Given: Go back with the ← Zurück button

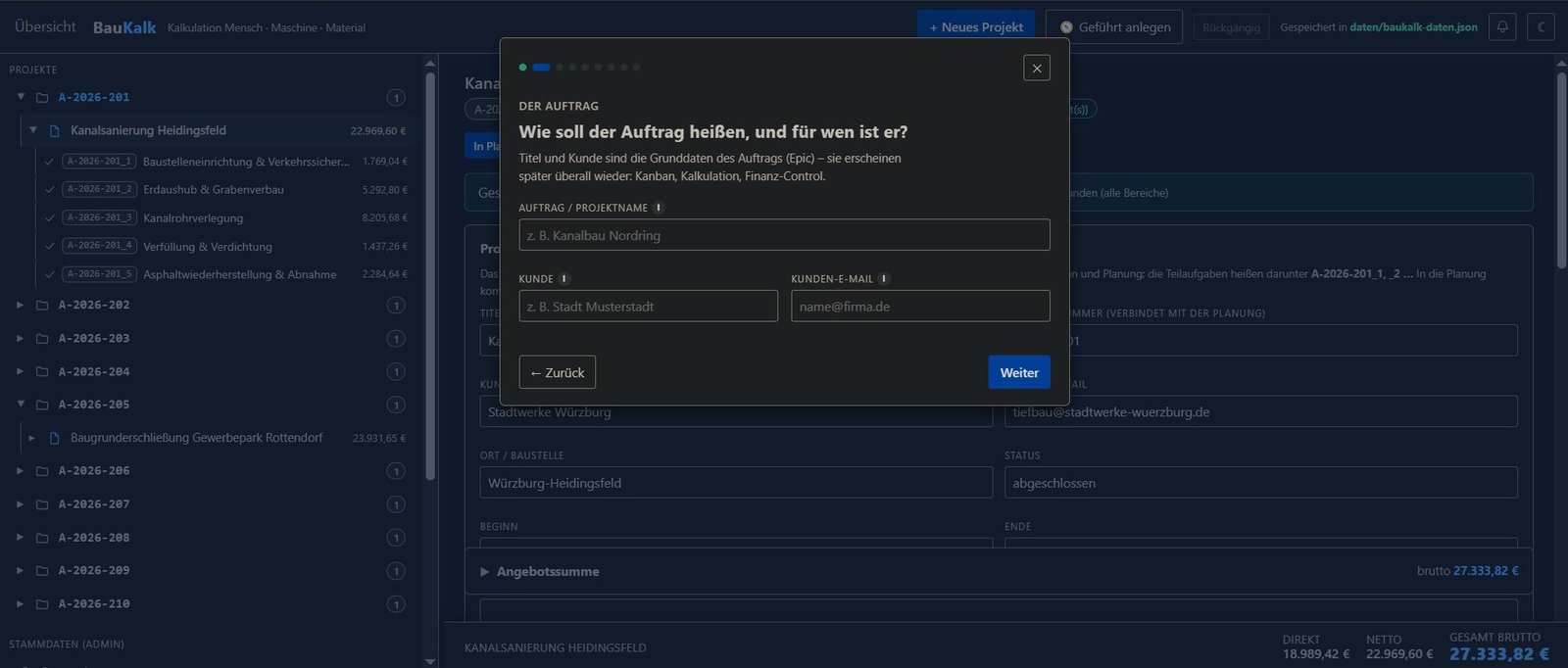Looking at the screenshot, I should point(557,372).
